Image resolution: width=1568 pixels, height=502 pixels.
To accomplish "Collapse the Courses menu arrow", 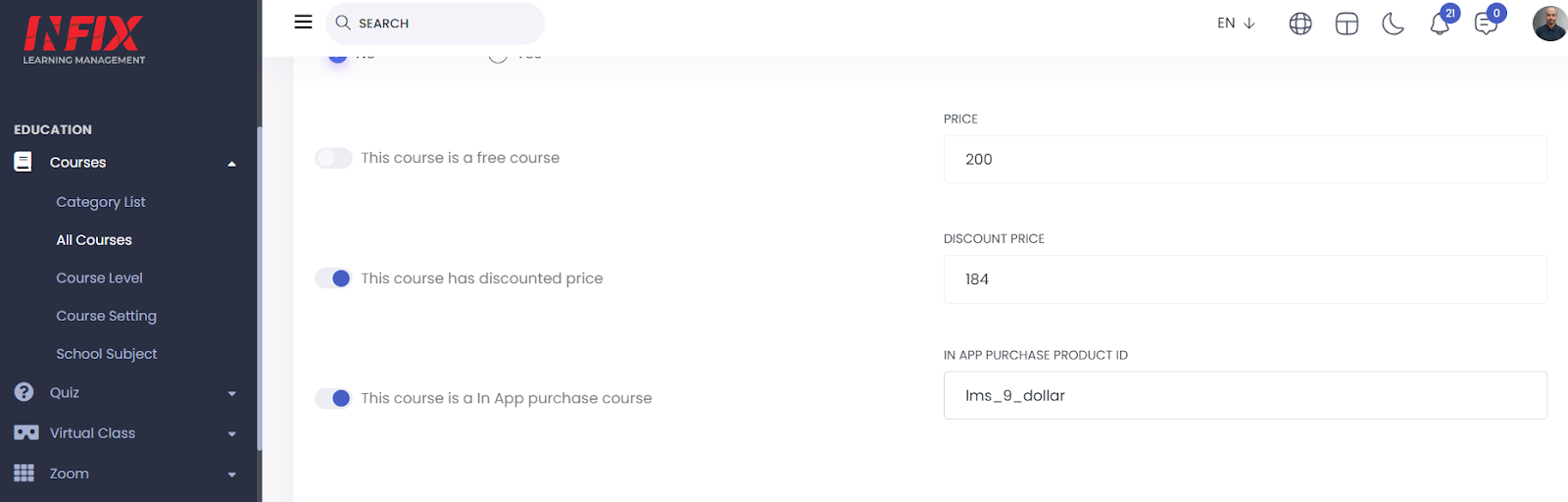I will 232,164.
